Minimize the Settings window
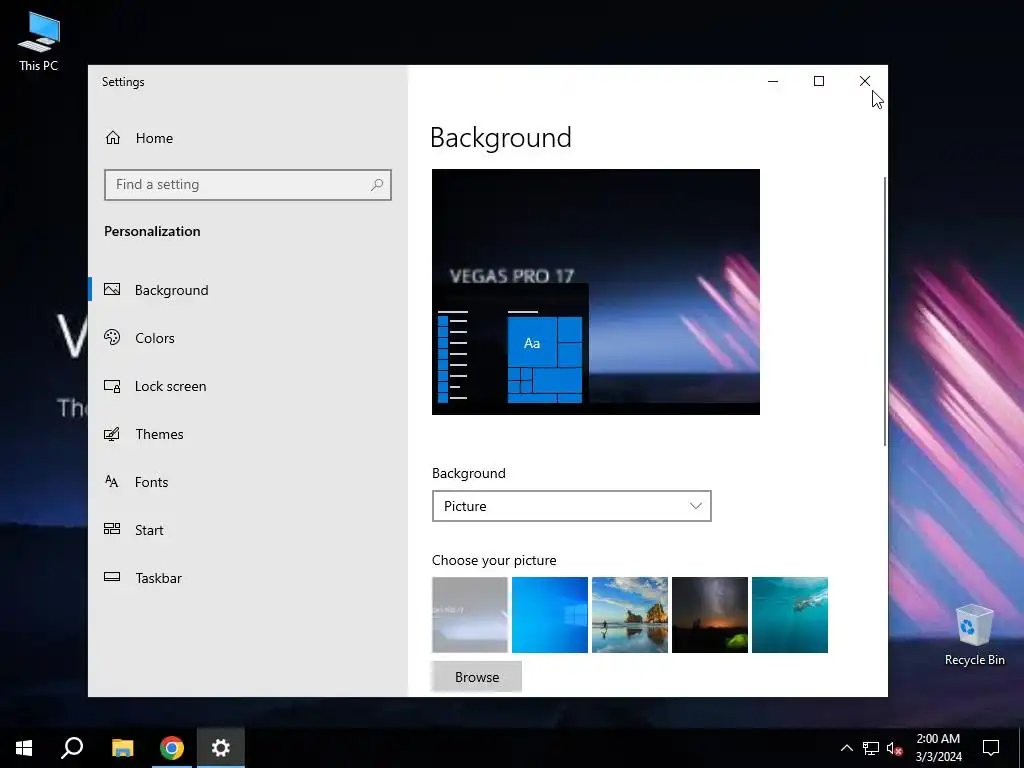The height and width of the screenshot is (768, 1024). [x=773, y=82]
